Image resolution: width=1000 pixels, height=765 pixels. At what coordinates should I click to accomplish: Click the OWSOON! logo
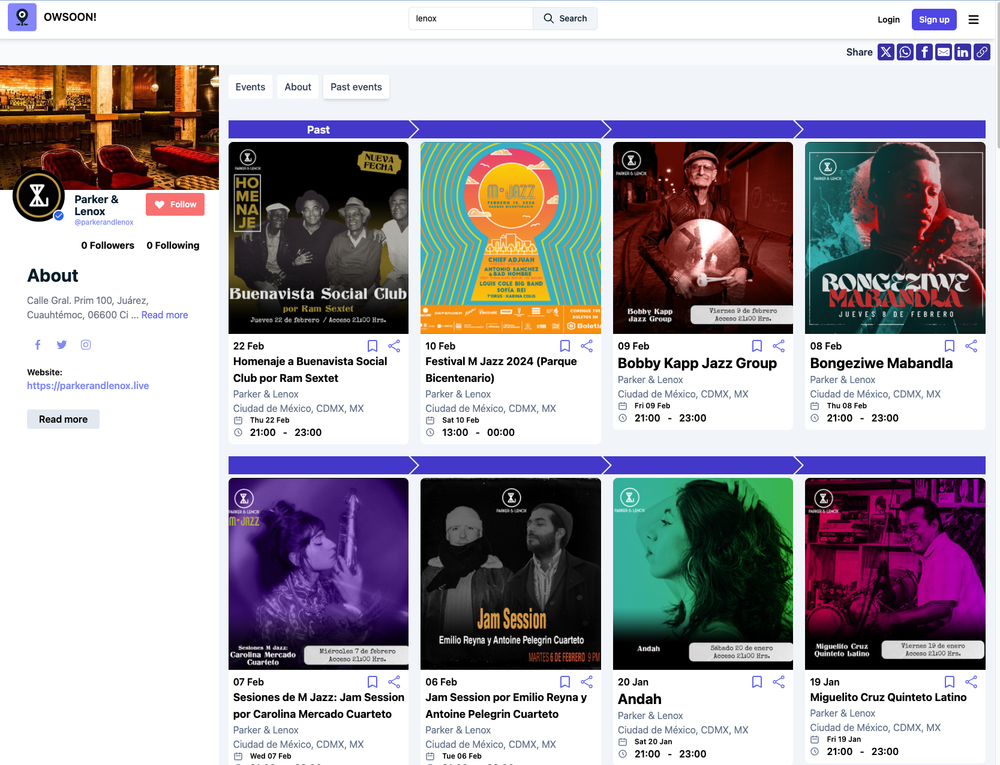[22, 18]
